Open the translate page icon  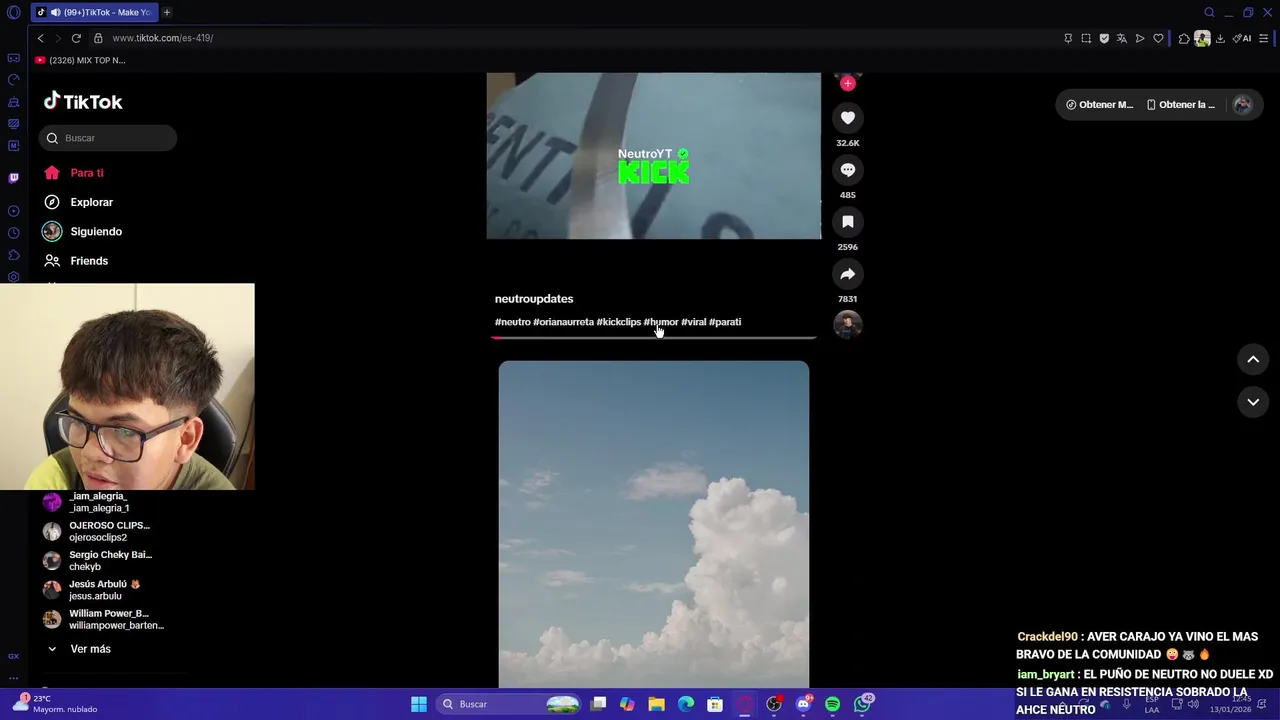(x=1122, y=38)
